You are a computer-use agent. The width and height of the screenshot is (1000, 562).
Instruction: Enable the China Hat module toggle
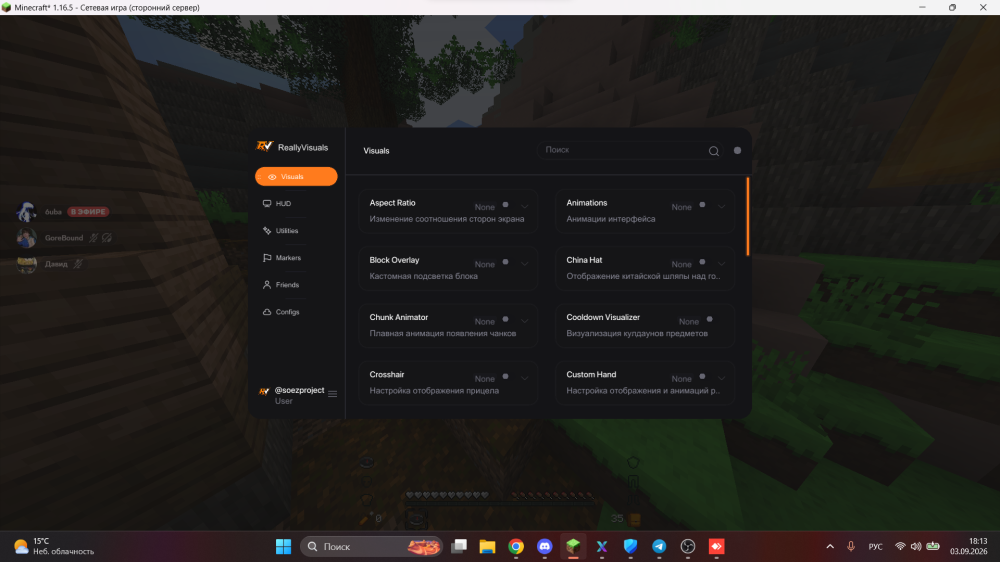pos(702,262)
